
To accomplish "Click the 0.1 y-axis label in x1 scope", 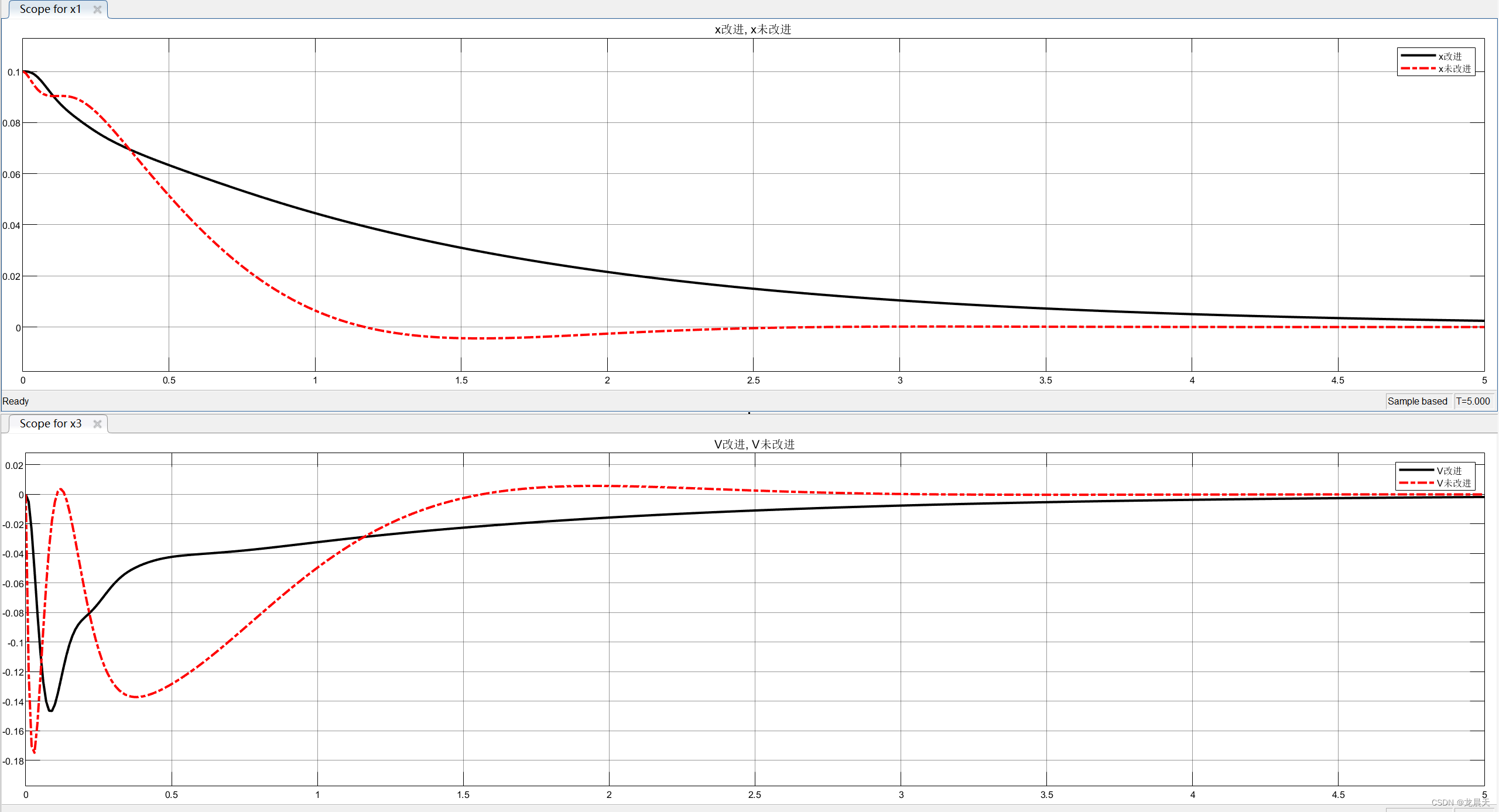I will (x=13, y=72).
